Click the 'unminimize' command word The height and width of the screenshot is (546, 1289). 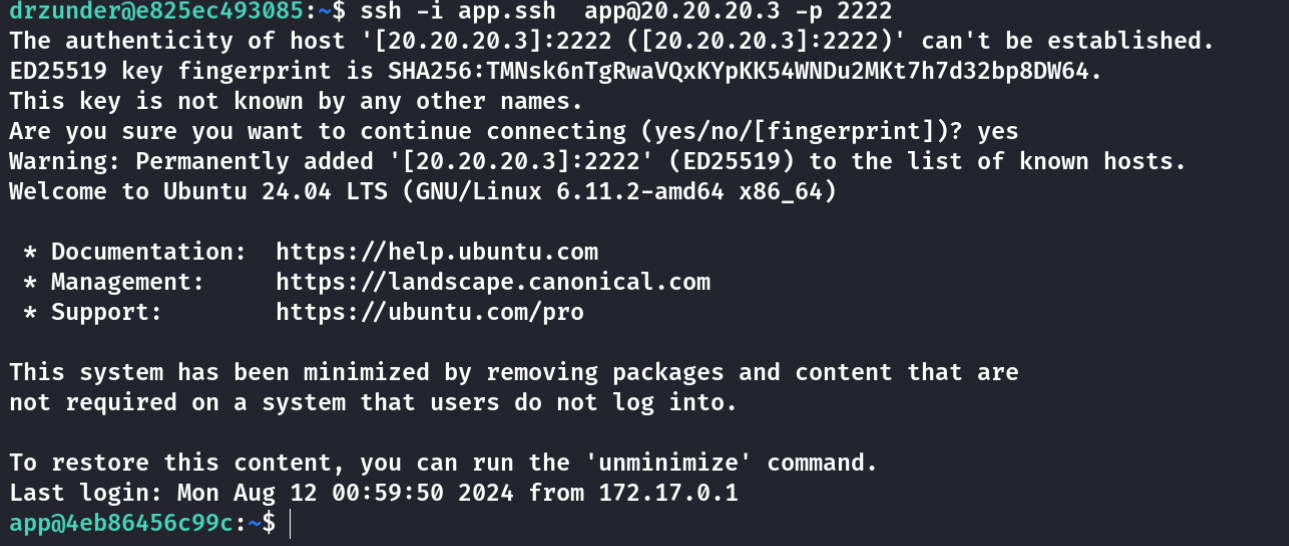(669, 463)
